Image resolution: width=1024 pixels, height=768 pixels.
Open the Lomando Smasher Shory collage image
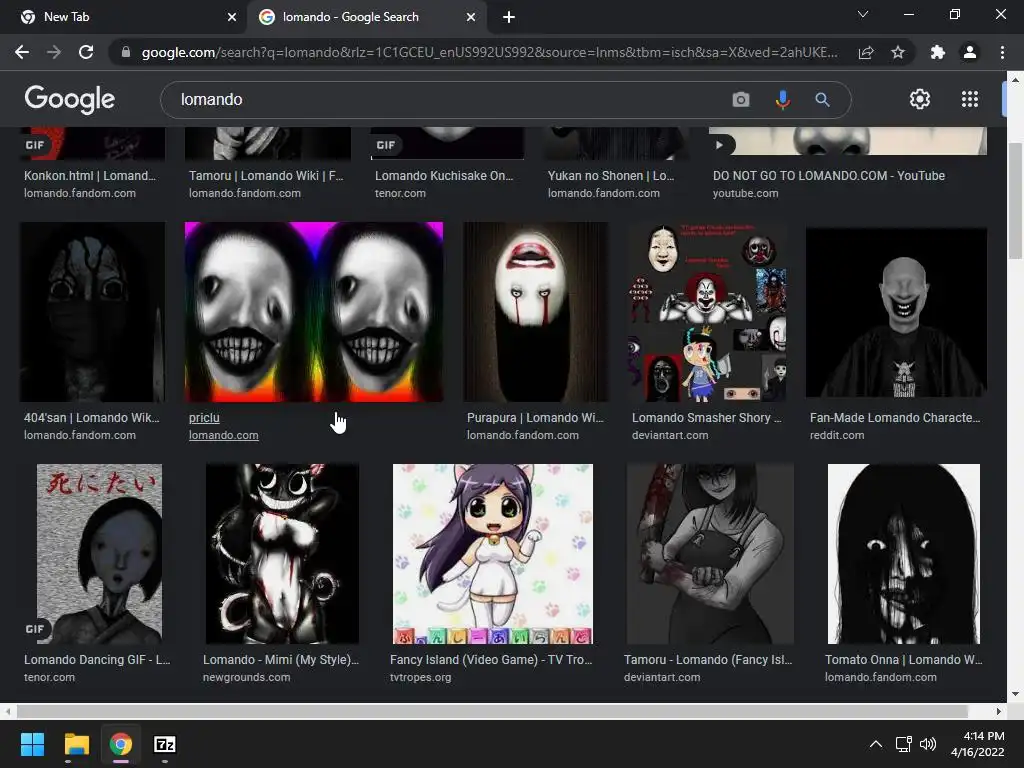click(707, 312)
